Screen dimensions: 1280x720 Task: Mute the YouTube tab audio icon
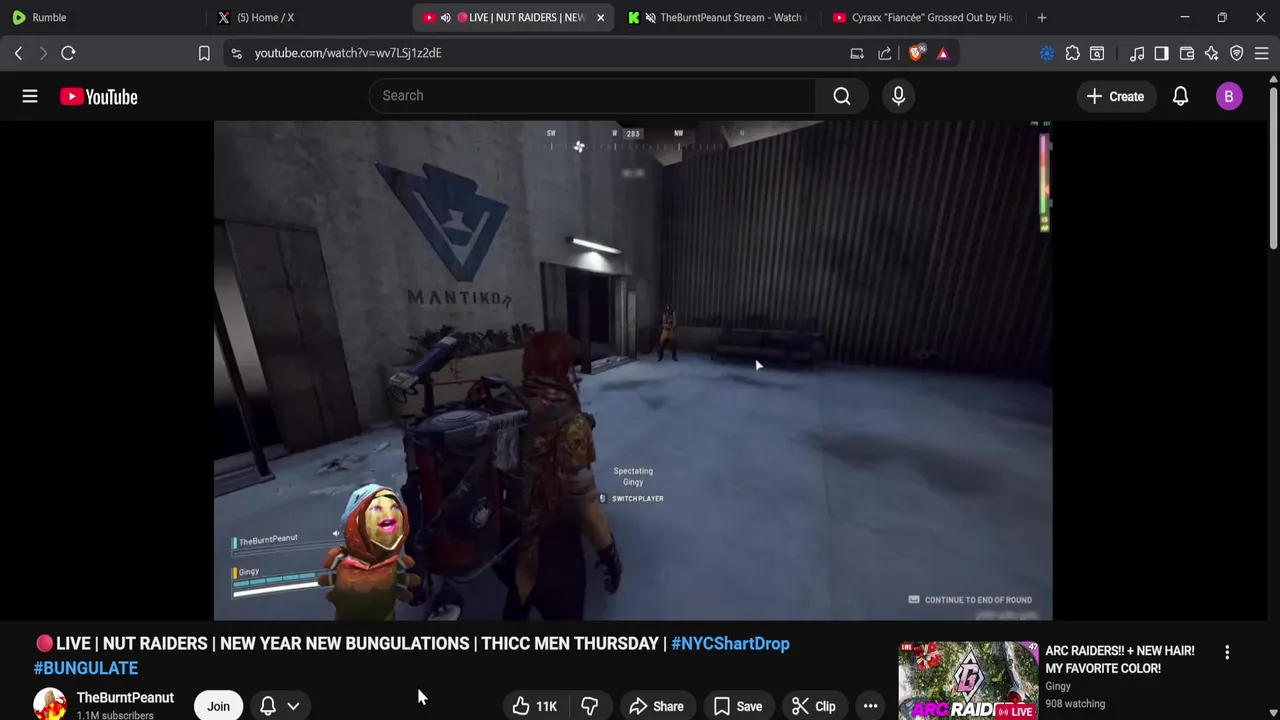tap(445, 17)
